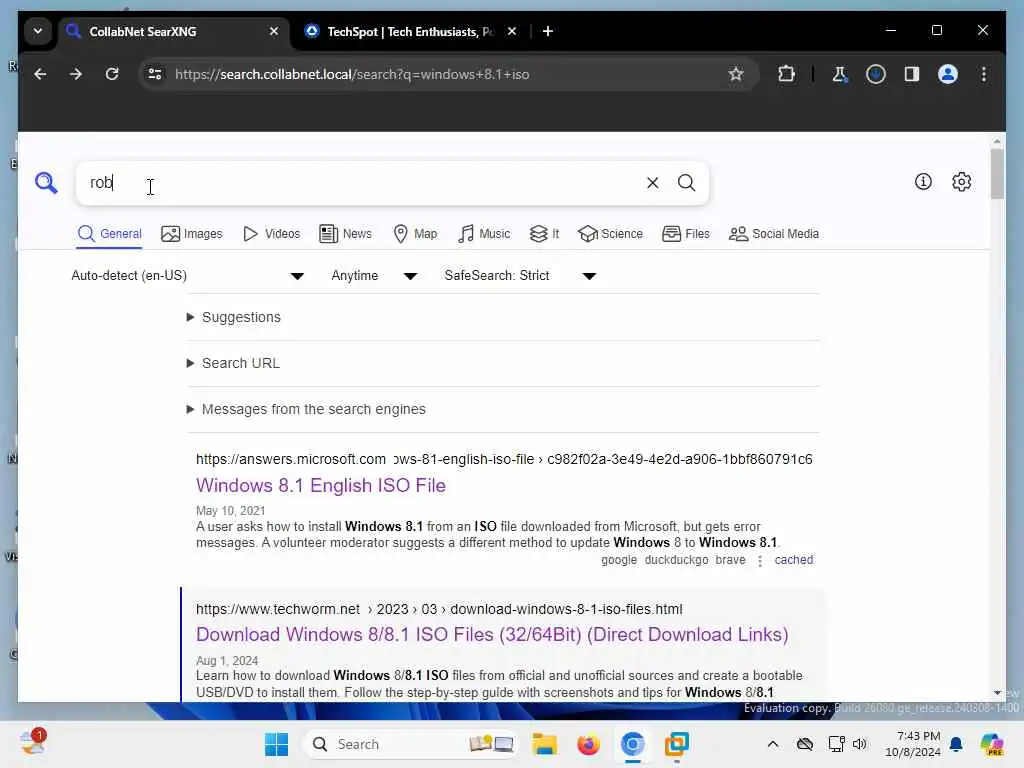Screen dimensions: 1024x768
Task: Open Firefox from the taskbar
Action: [588, 744]
